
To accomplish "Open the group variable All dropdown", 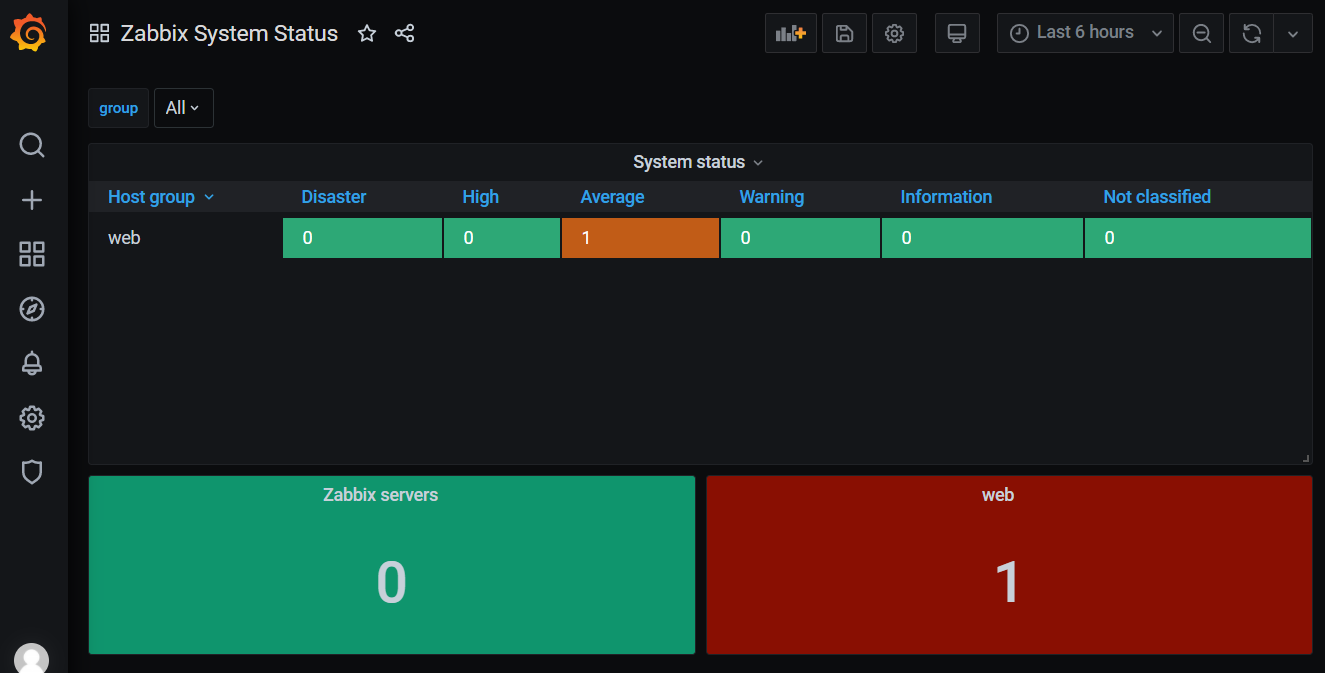I will [184, 108].
